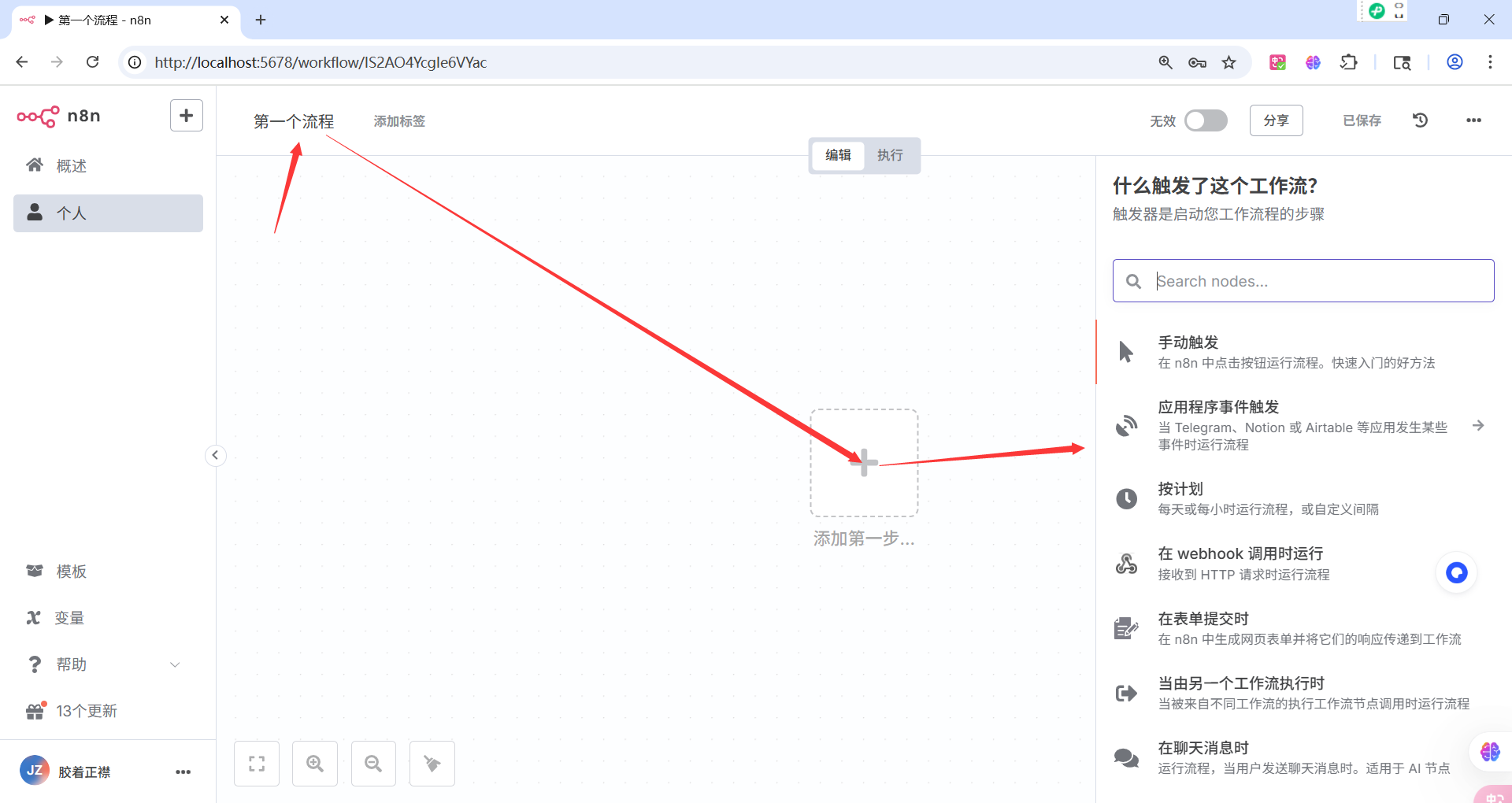The width and height of the screenshot is (1512, 803).
Task: Focus the Search nodes input field
Action: 1303,281
